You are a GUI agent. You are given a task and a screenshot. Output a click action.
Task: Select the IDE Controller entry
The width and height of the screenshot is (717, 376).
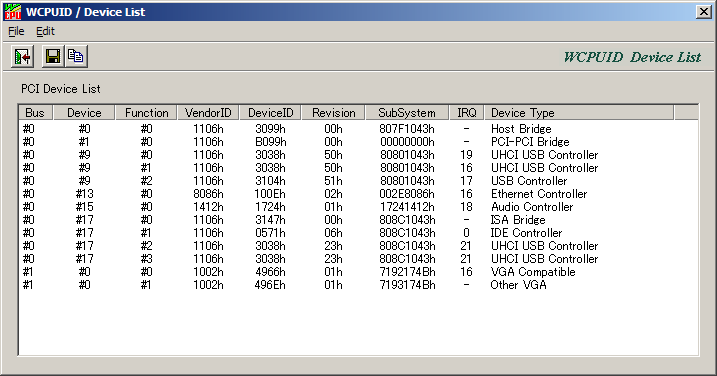click(x=358, y=233)
